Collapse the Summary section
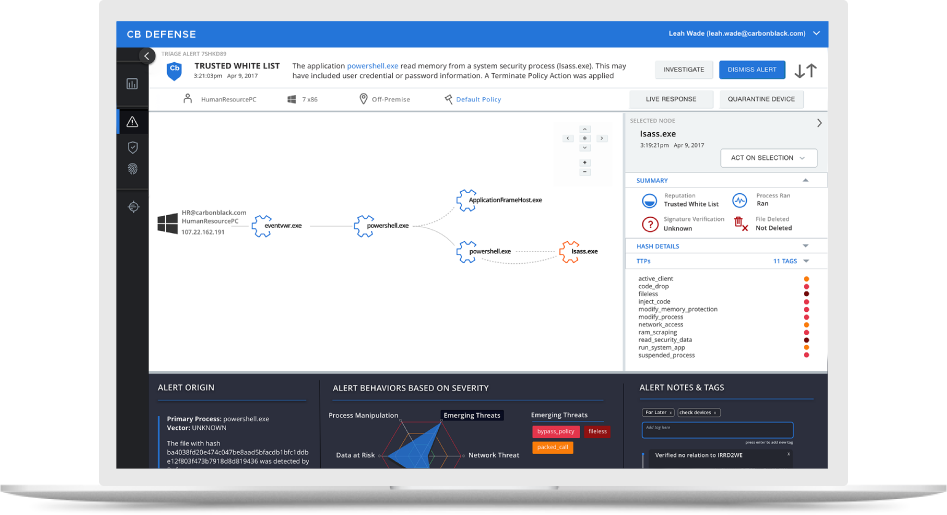947x515 pixels. click(806, 181)
